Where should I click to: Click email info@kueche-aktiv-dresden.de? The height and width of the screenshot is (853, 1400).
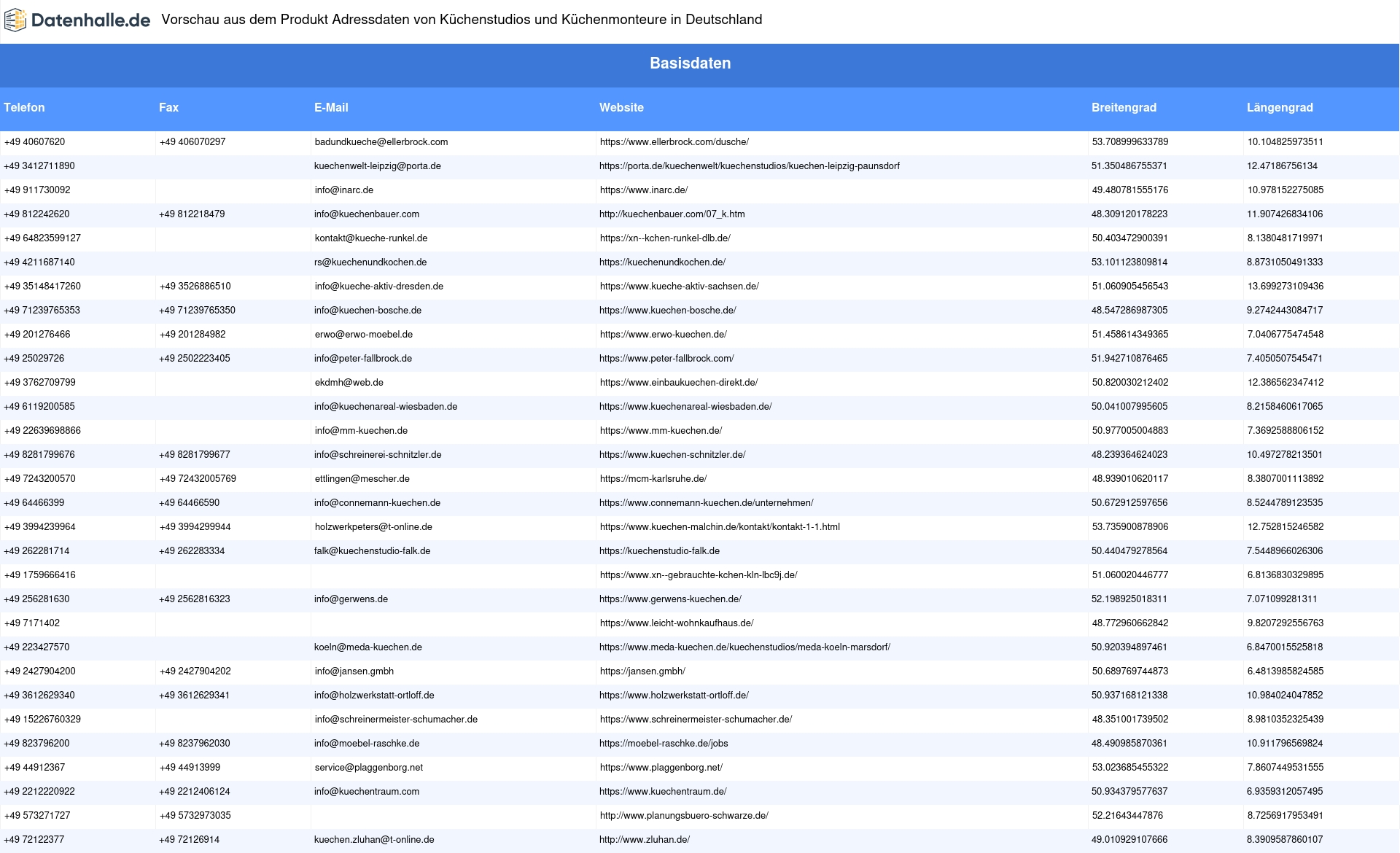[x=379, y=287]
